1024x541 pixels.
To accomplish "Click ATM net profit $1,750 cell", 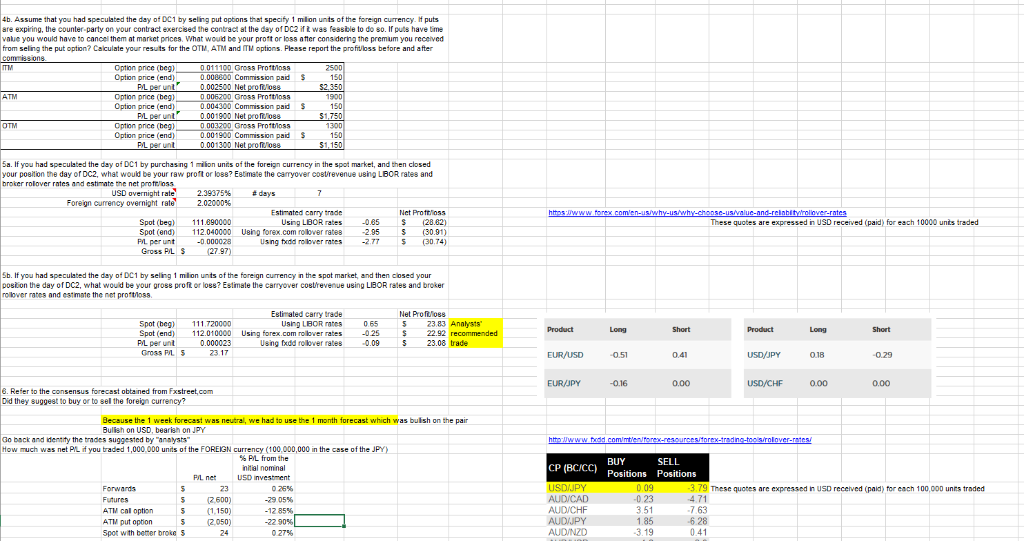I will (319, 116).
